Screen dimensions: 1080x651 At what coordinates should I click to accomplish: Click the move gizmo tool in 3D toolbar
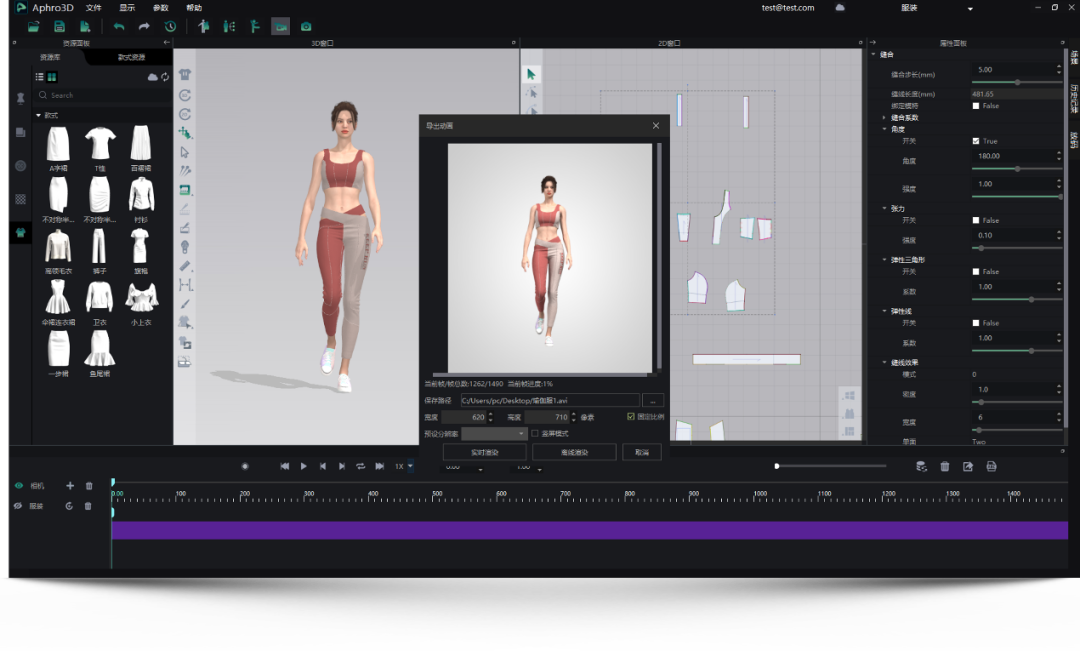(x=185, y=132)
